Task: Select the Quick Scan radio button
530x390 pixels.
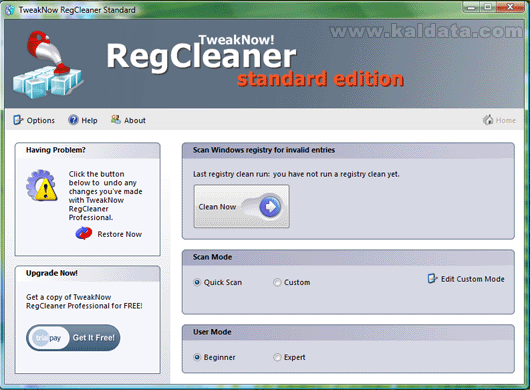Action: click(197, 282)
